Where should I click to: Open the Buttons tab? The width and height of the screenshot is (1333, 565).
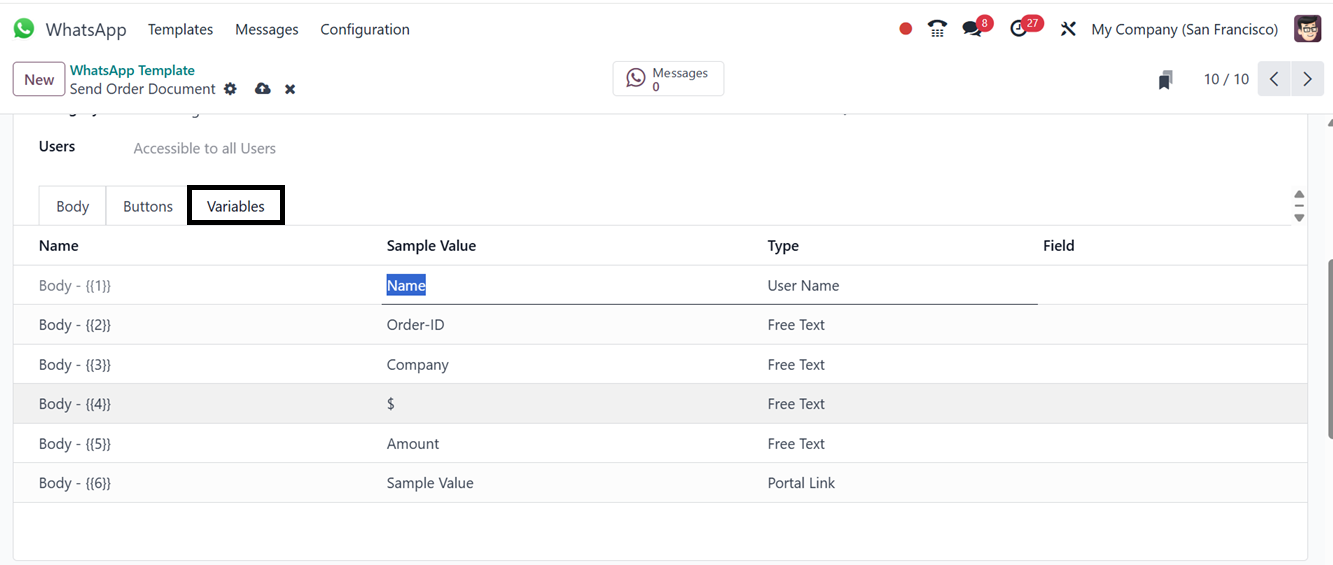148,206
